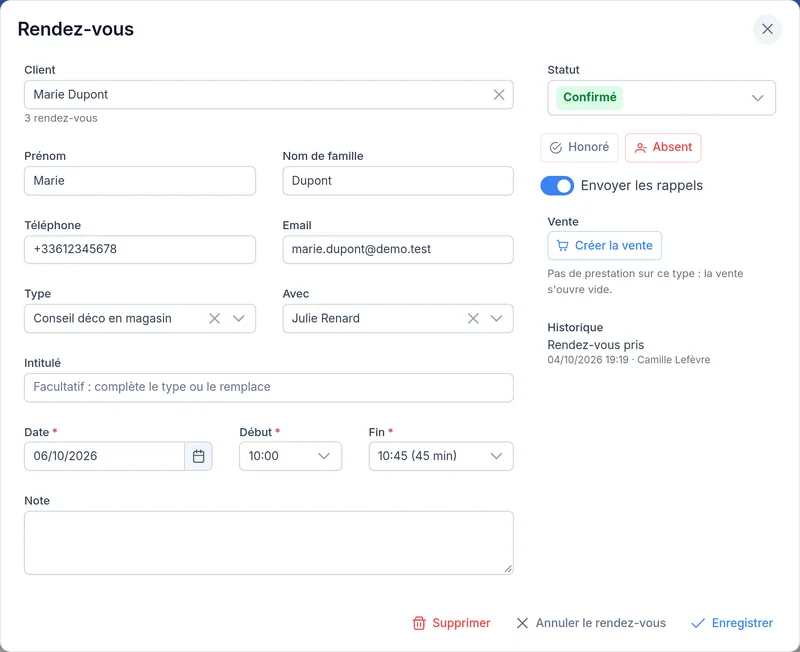The width and height of the screenshot is (800, 652).
Task: Click the 'Pas de prestation sur ce type' hint
Action: click(x=645, y=281)
